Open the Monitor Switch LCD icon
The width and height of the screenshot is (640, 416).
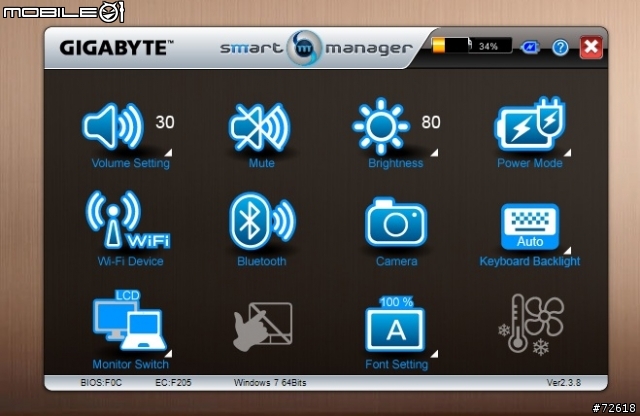(129, 320)
